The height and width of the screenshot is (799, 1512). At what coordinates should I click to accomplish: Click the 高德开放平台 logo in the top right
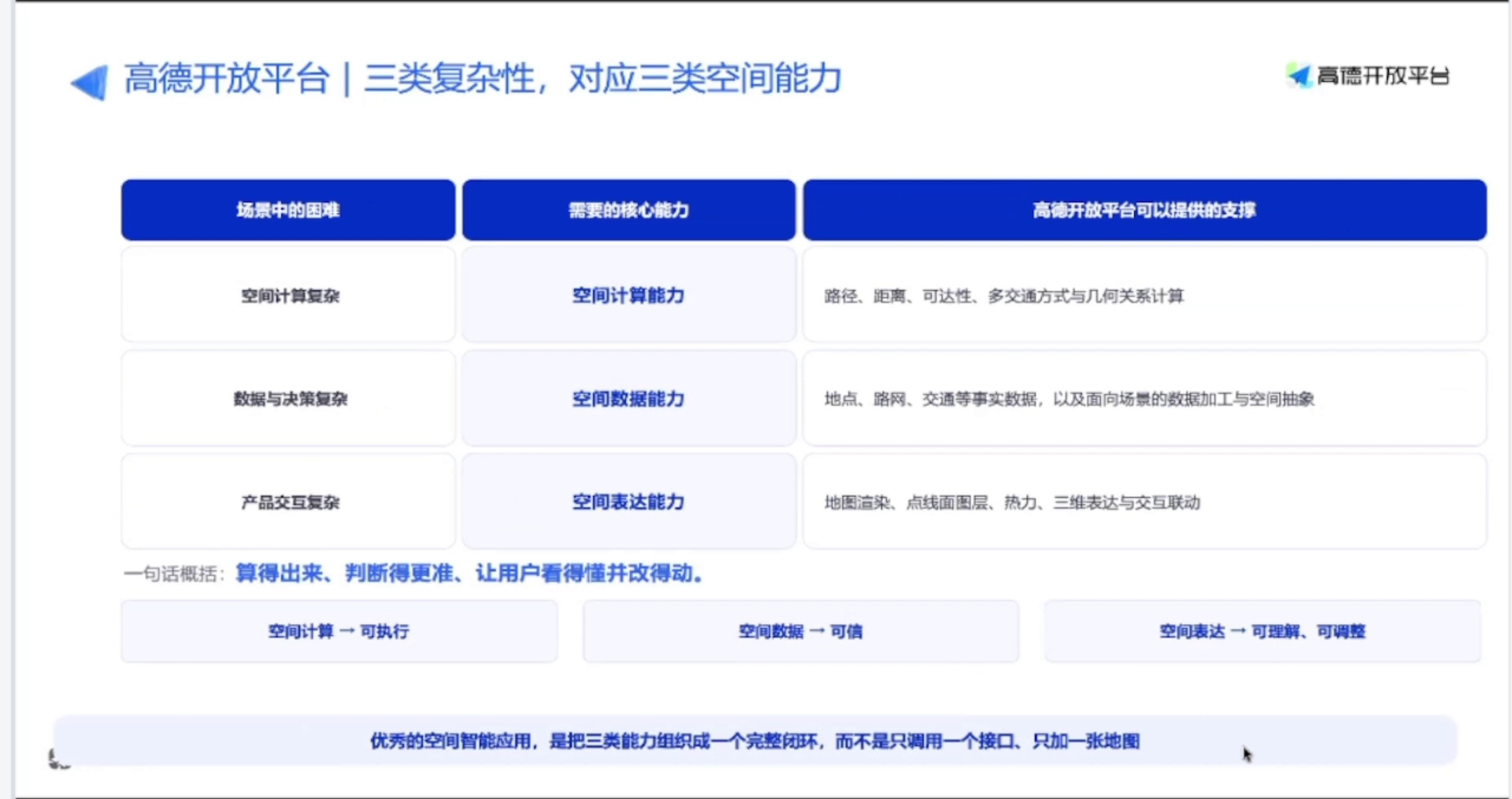[x=1368, y=76]
